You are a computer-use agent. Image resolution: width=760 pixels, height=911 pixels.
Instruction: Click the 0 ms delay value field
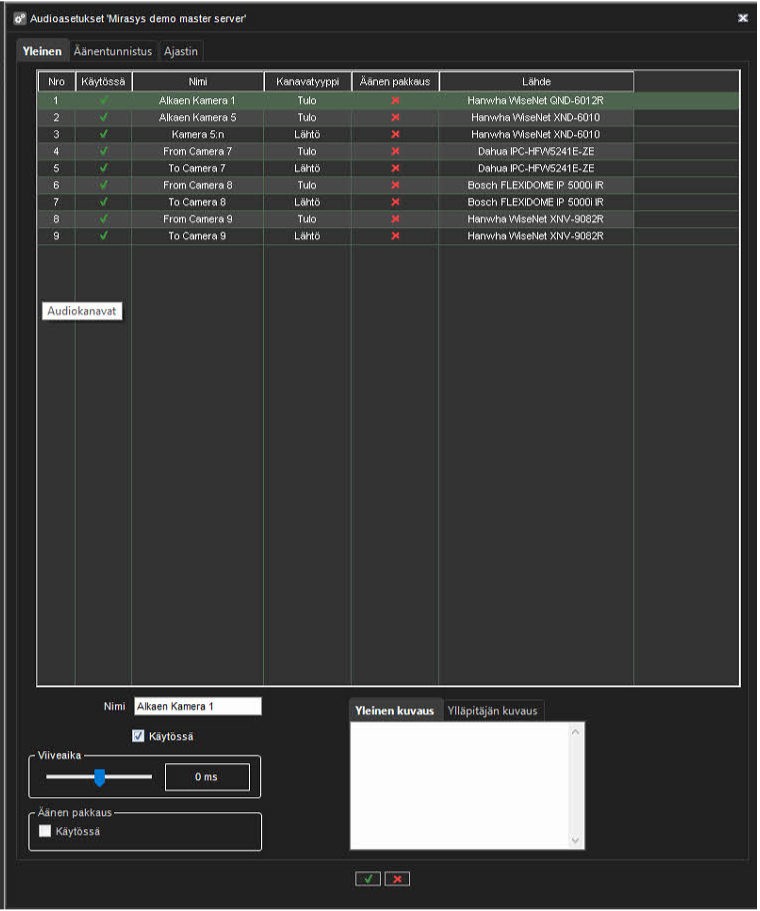pyautogui.click(x=206, y=777)
